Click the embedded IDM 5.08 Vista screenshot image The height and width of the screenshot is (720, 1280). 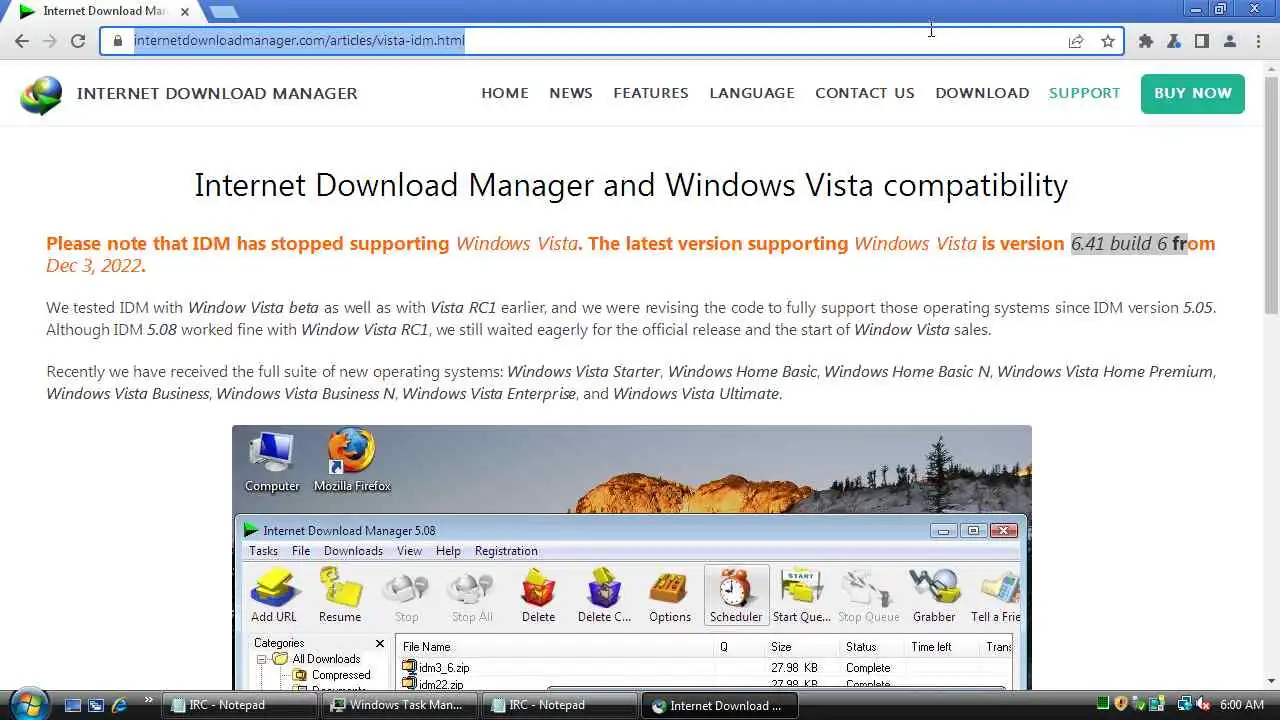coord(631,557)
